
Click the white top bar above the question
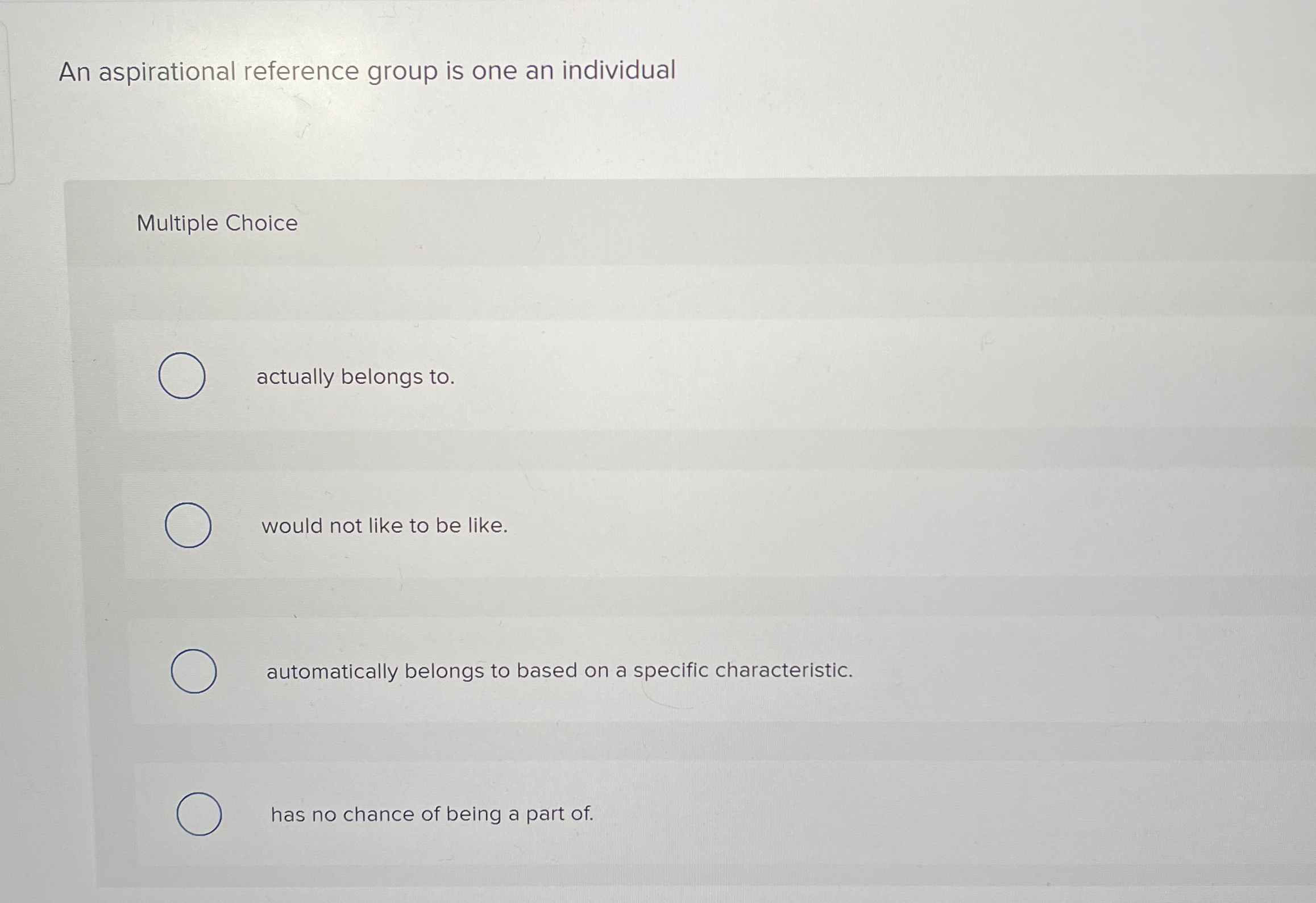(654, 6)
